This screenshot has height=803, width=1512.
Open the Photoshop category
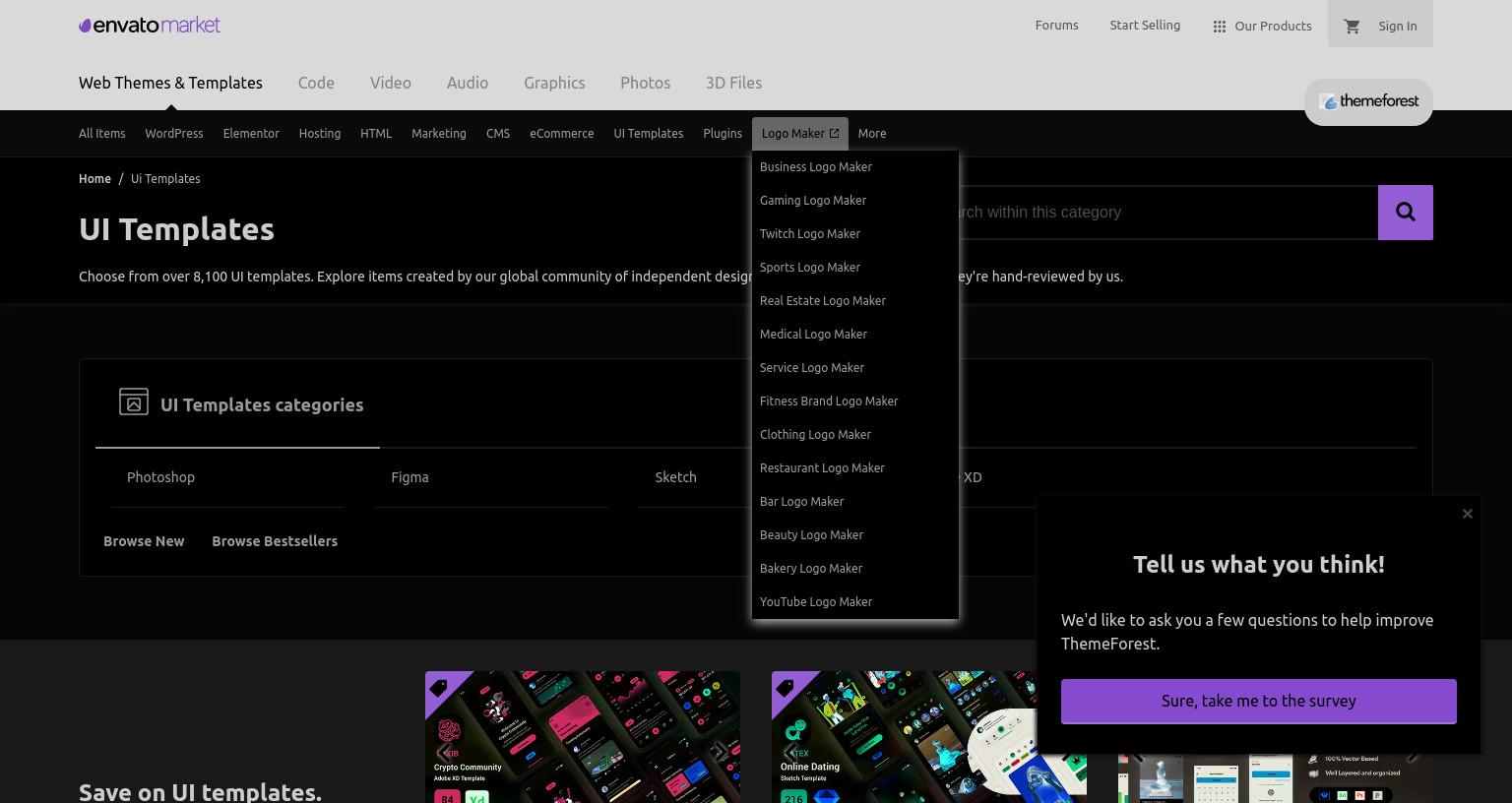pos(227,477)
